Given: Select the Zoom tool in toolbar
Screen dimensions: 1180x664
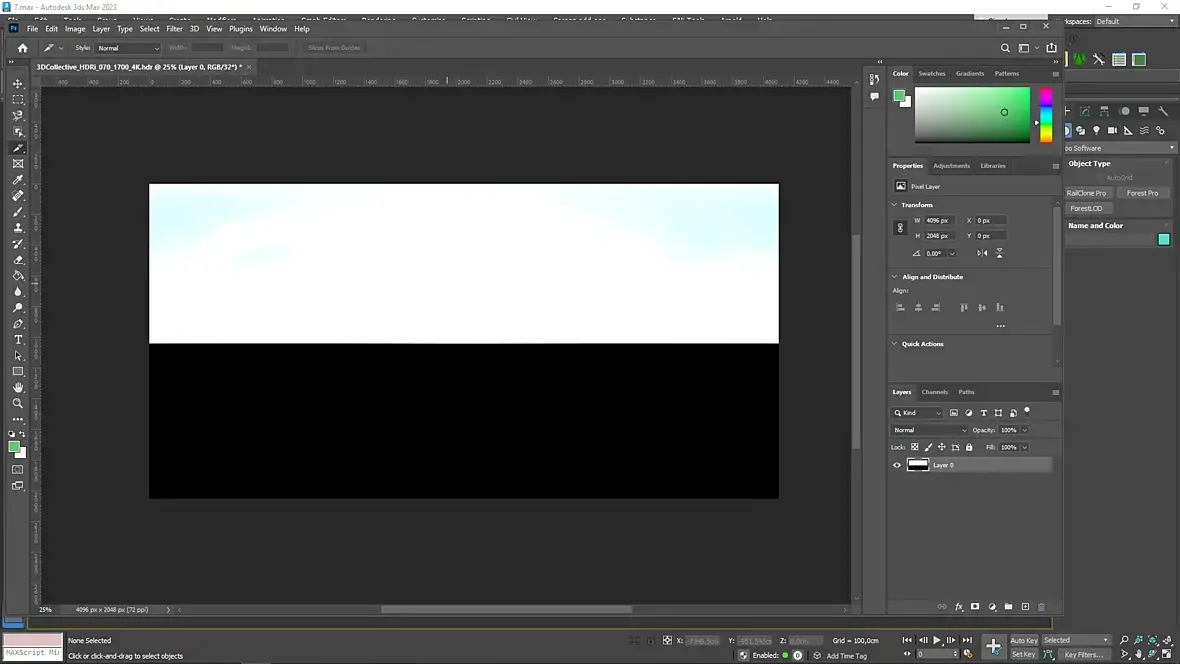Looking at the screenshot, I should (x=18, y=404).
